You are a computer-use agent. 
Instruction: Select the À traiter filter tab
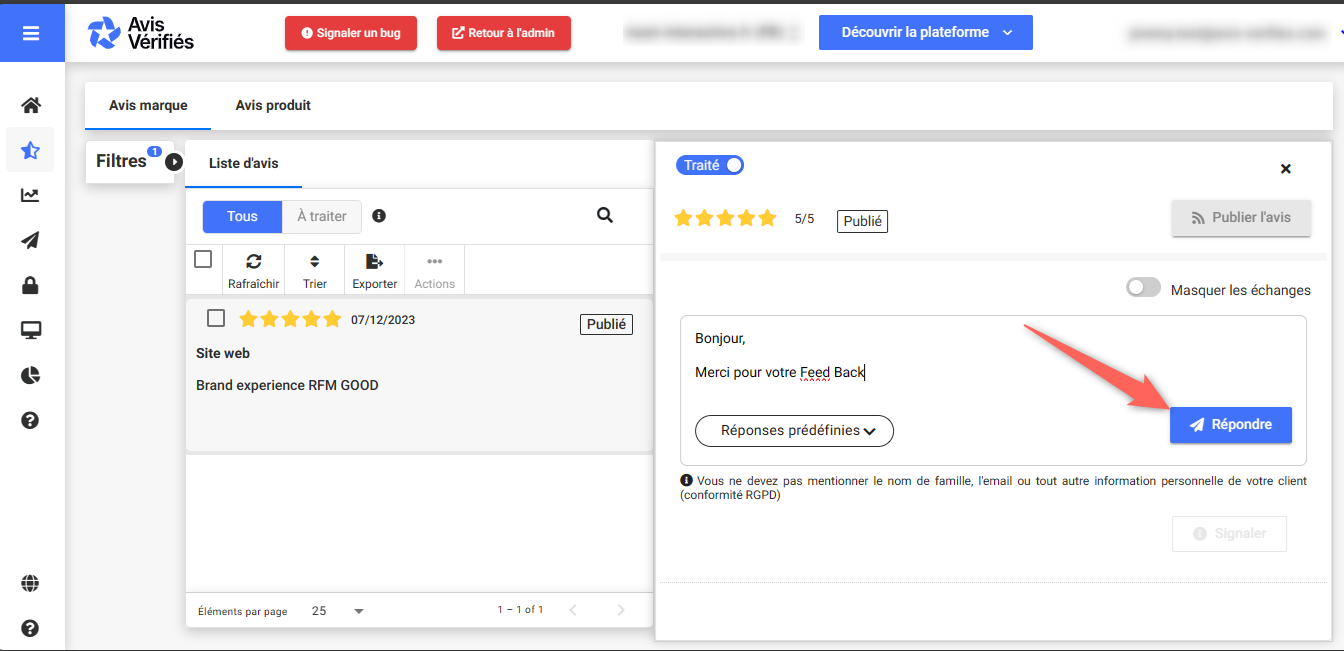[x=321, y=216]
